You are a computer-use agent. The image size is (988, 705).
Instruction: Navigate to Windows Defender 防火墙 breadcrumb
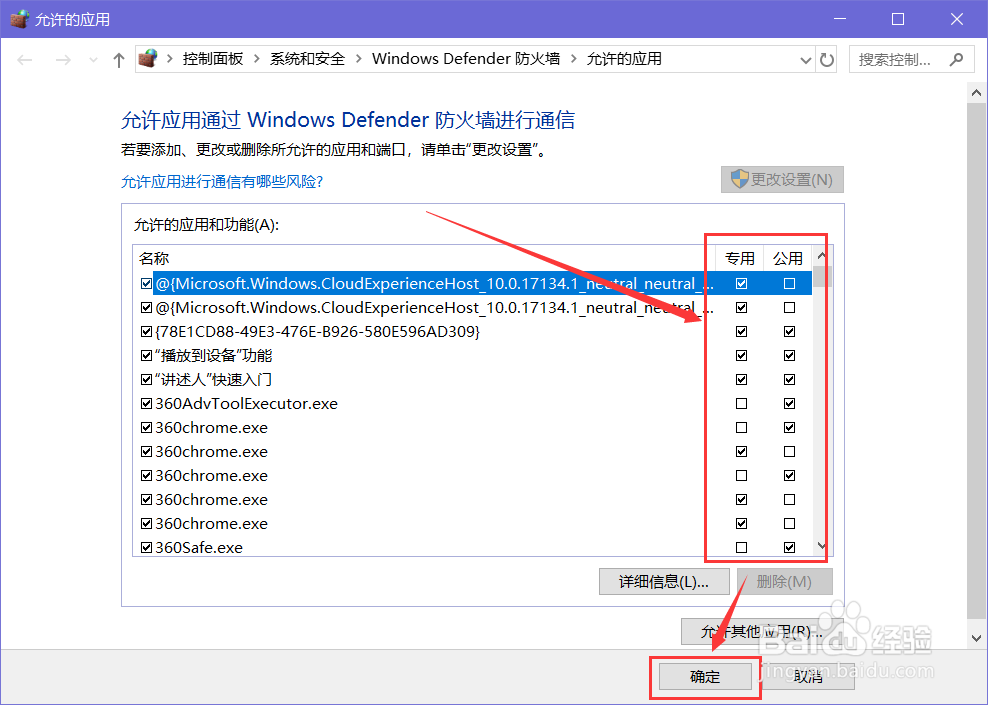(466, 59)
